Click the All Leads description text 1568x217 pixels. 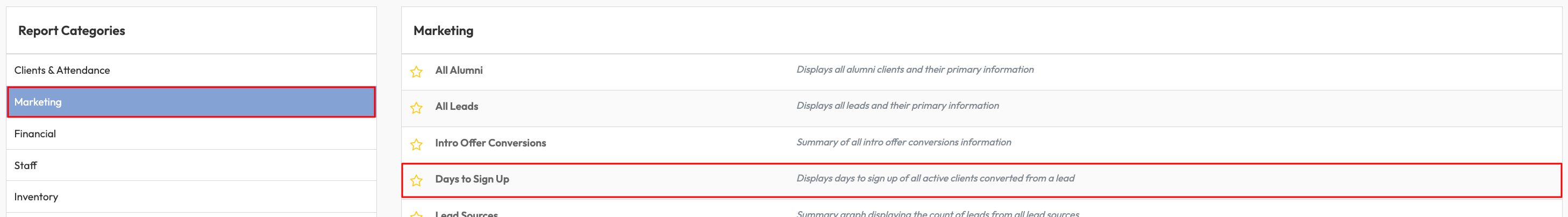point(897,106)
